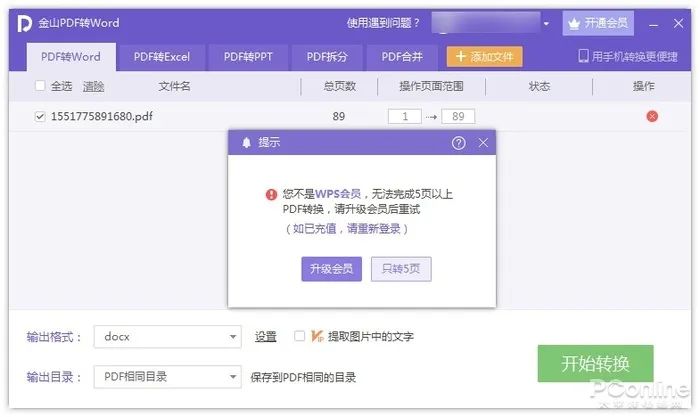The height and width of the screenshot is (417, 700).
Task: Switch to the PDF转Word tab
Action: [71, 57]
